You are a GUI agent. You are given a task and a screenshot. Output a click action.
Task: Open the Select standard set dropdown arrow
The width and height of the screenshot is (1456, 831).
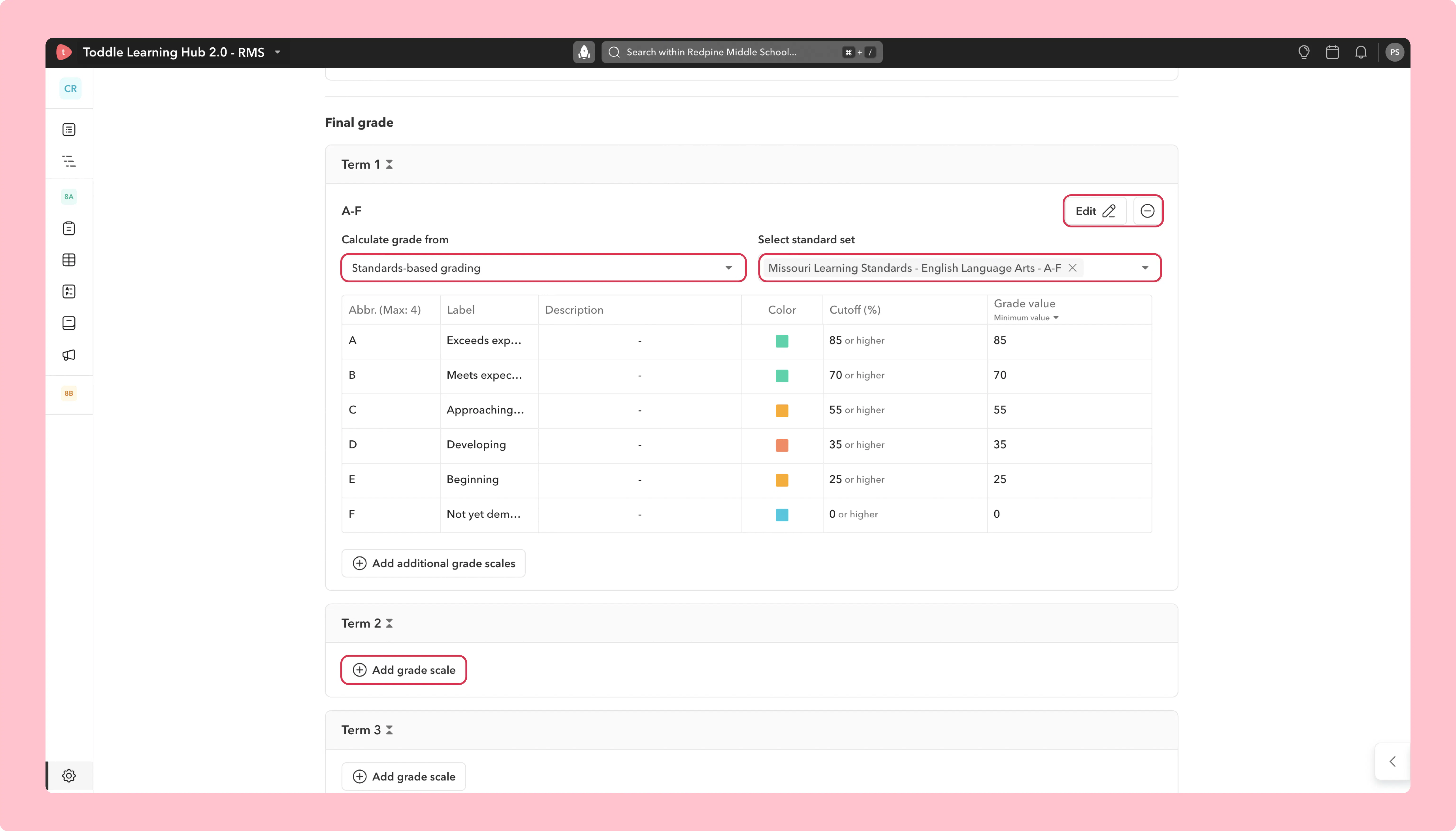pyautogui.click(x=1145, y=268)
